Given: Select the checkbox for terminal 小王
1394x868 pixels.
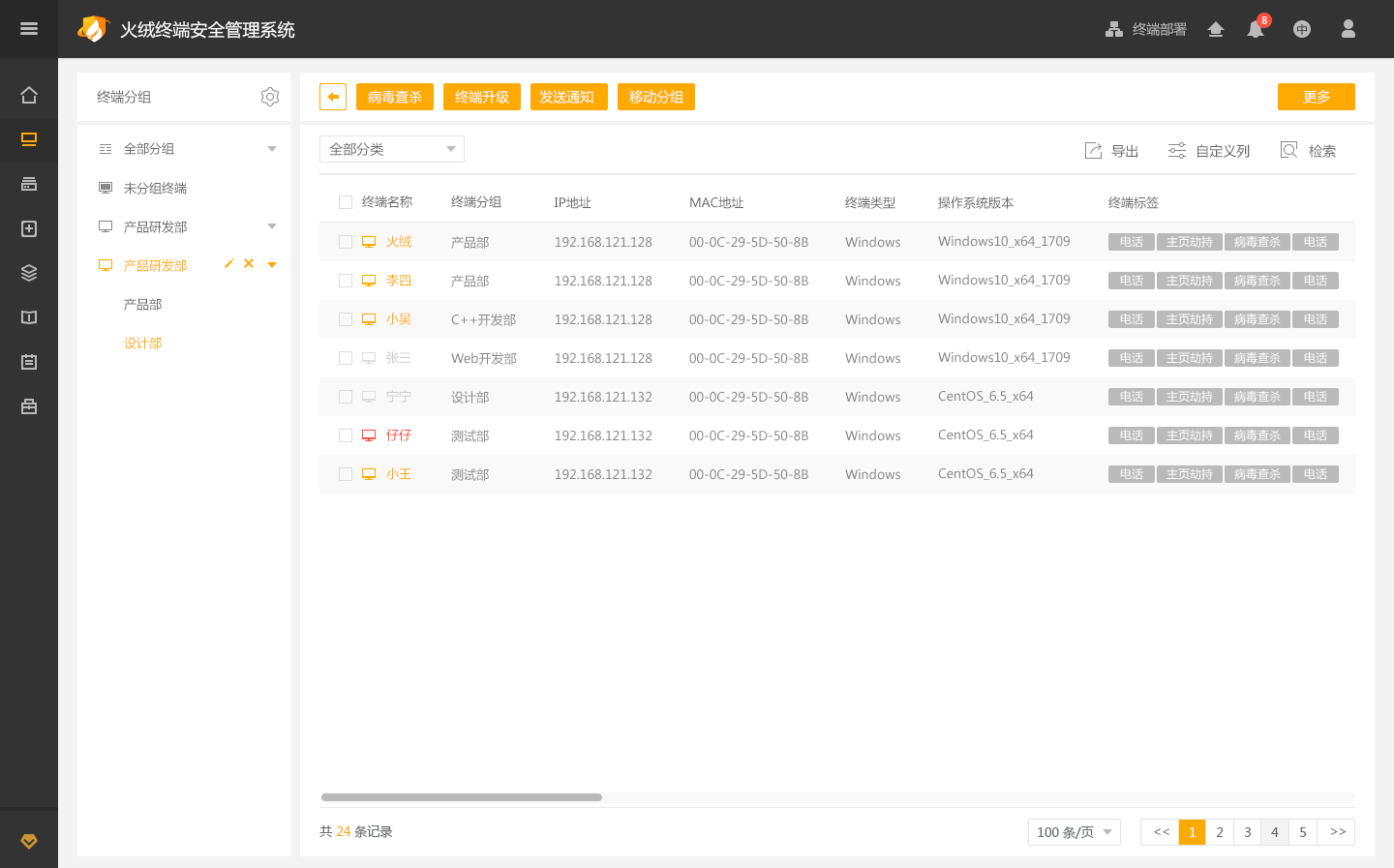Looking at the screenshot, I should [x=346, y=474].
